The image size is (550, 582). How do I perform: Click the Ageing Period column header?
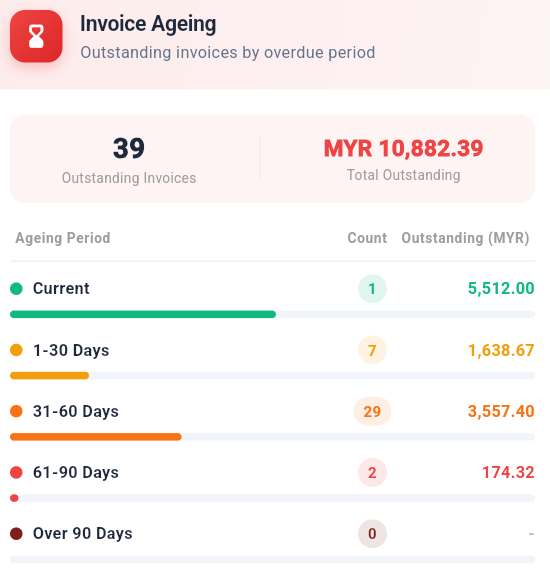tap(63, 238)
